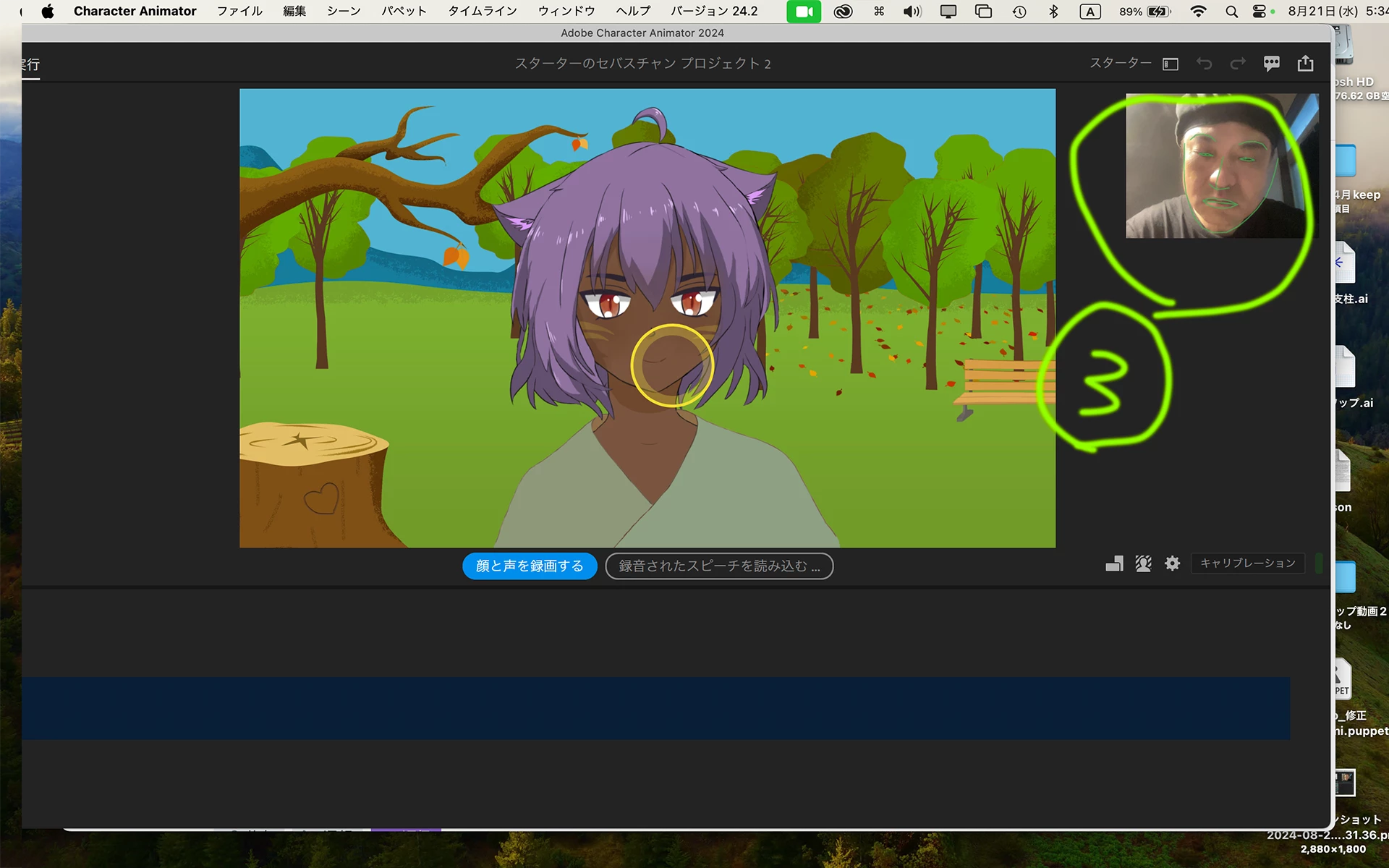Screen dimensions: 1389x868
Task: Click the share/export icon in header
Action: 1305,64
